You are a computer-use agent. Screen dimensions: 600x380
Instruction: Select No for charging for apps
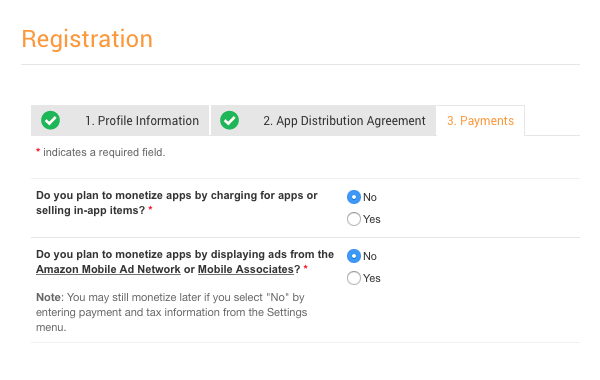[354, 197]
